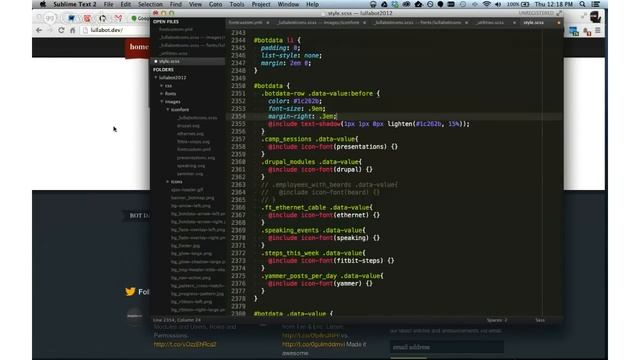Viewport: 640px width, 360px height.
Task: Open ajax-loader.gif in the sidebar
Action: (x=187, y=190)
